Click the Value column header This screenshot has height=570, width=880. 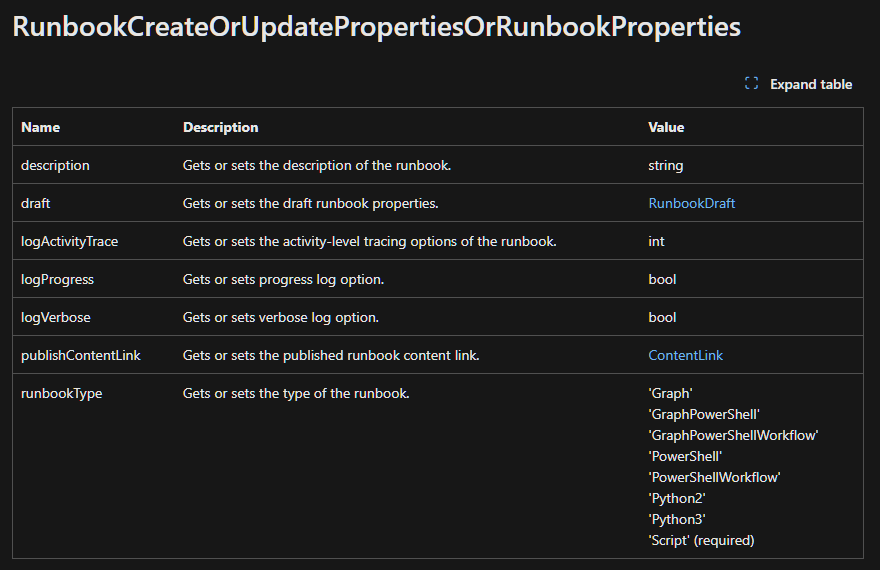666,127
